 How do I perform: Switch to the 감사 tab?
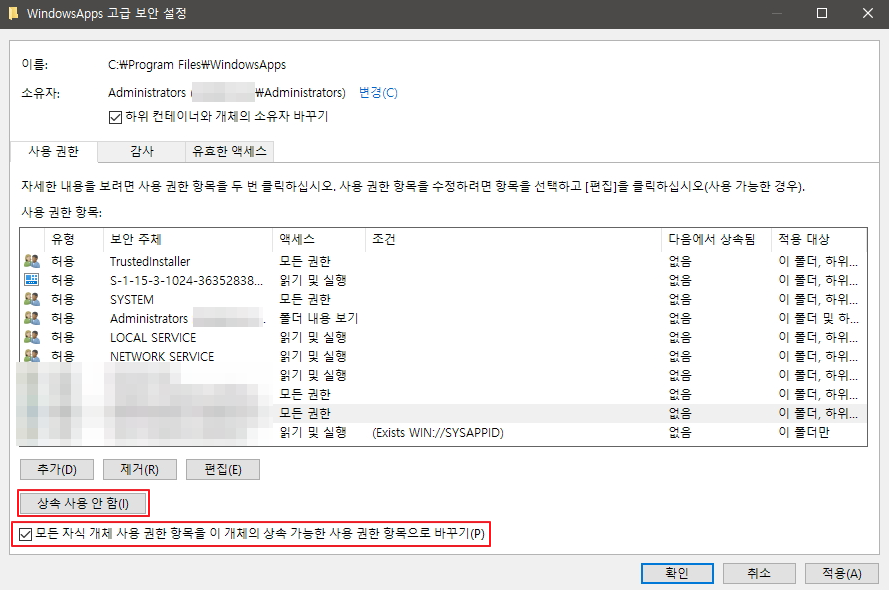pyautogui.click(x=142, y=151)
